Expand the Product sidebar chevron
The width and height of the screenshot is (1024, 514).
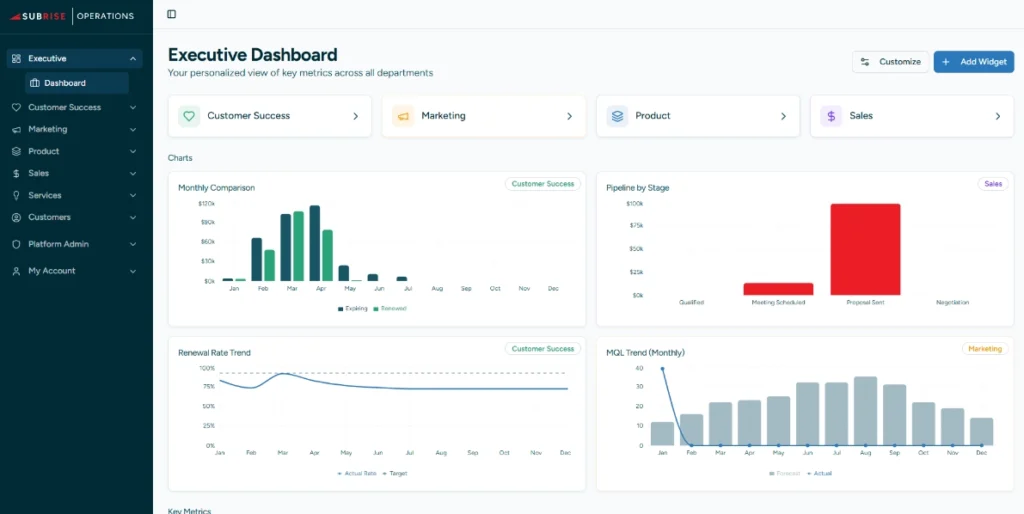(133, 152)
